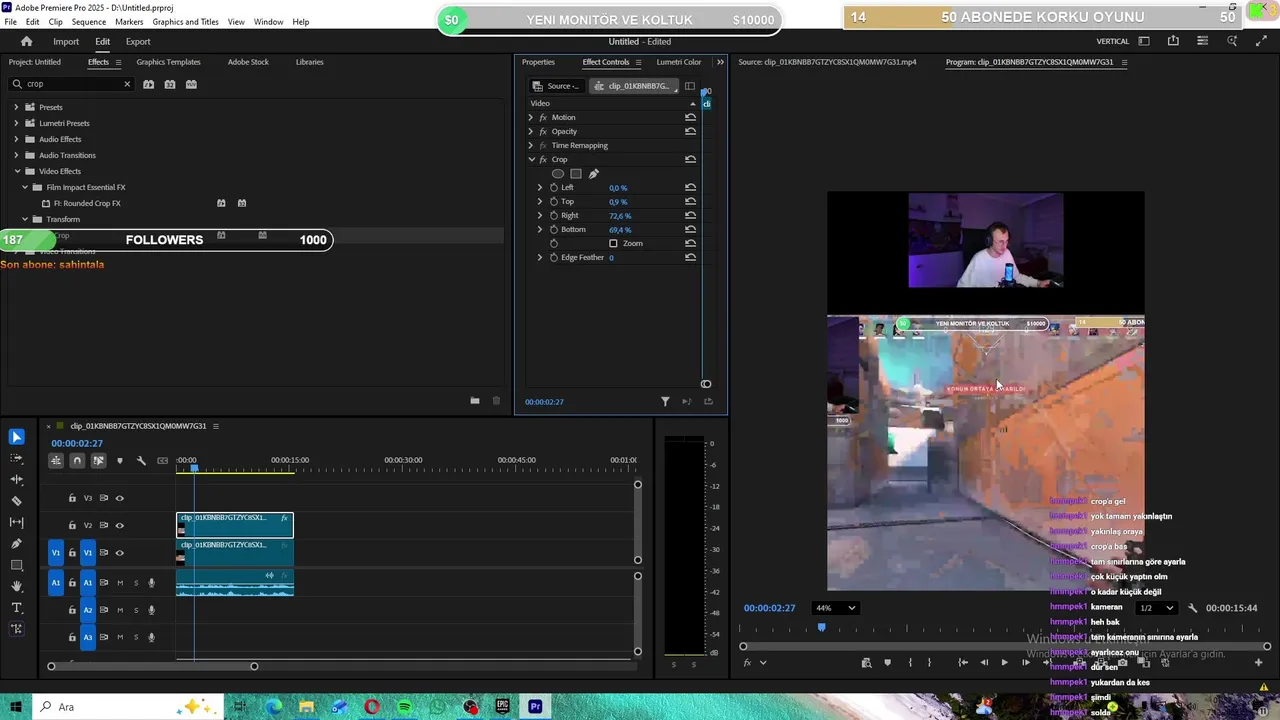Click the Home icon in the header

click(x=27, y=41)
